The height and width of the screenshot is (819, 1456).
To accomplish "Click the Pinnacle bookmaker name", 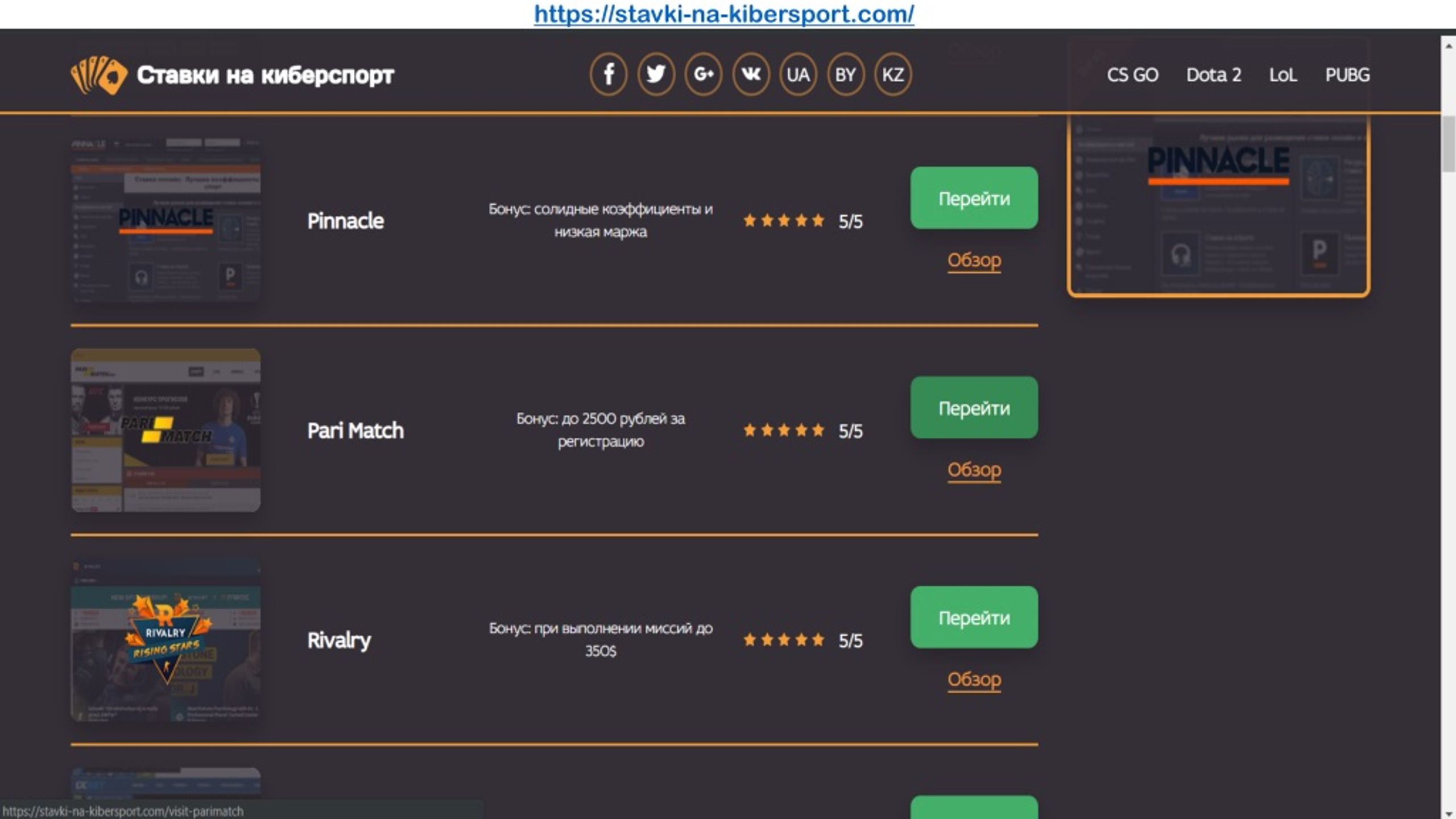I will pyautogui.click(x=345, y=221).
